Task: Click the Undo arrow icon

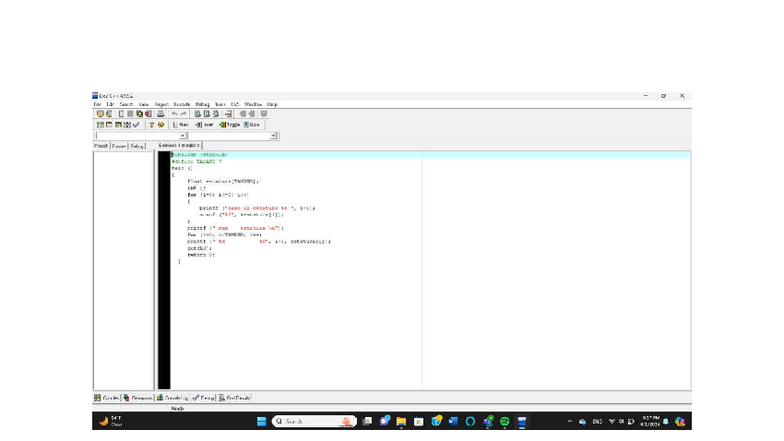Action: (174, 114)
